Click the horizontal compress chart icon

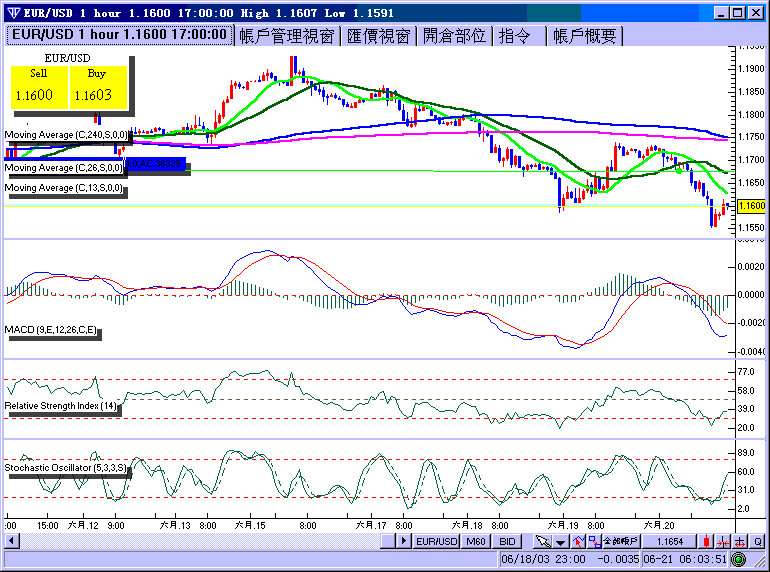(723, 541)
